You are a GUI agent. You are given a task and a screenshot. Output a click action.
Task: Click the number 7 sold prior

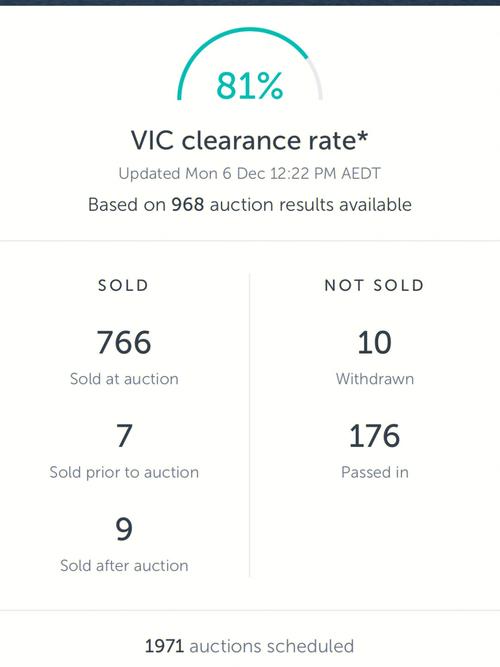pyautogui.click(x=124, y=436)
